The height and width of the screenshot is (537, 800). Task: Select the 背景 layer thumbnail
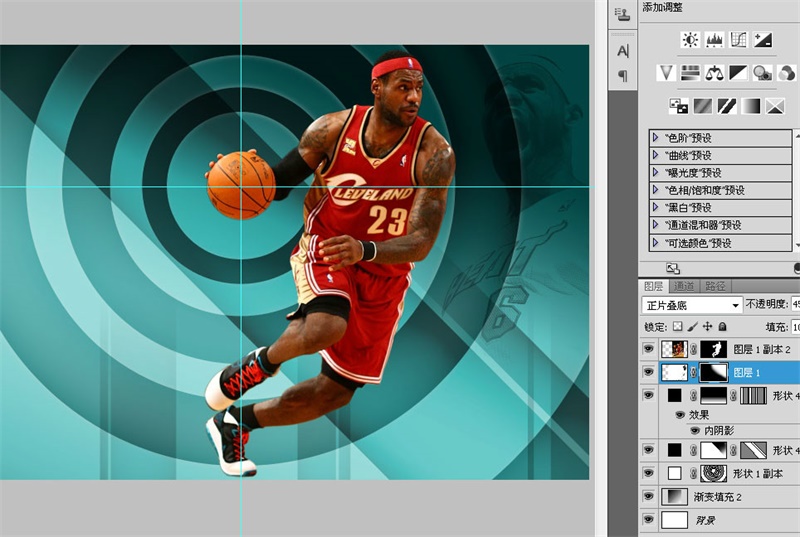coord(674,520)
